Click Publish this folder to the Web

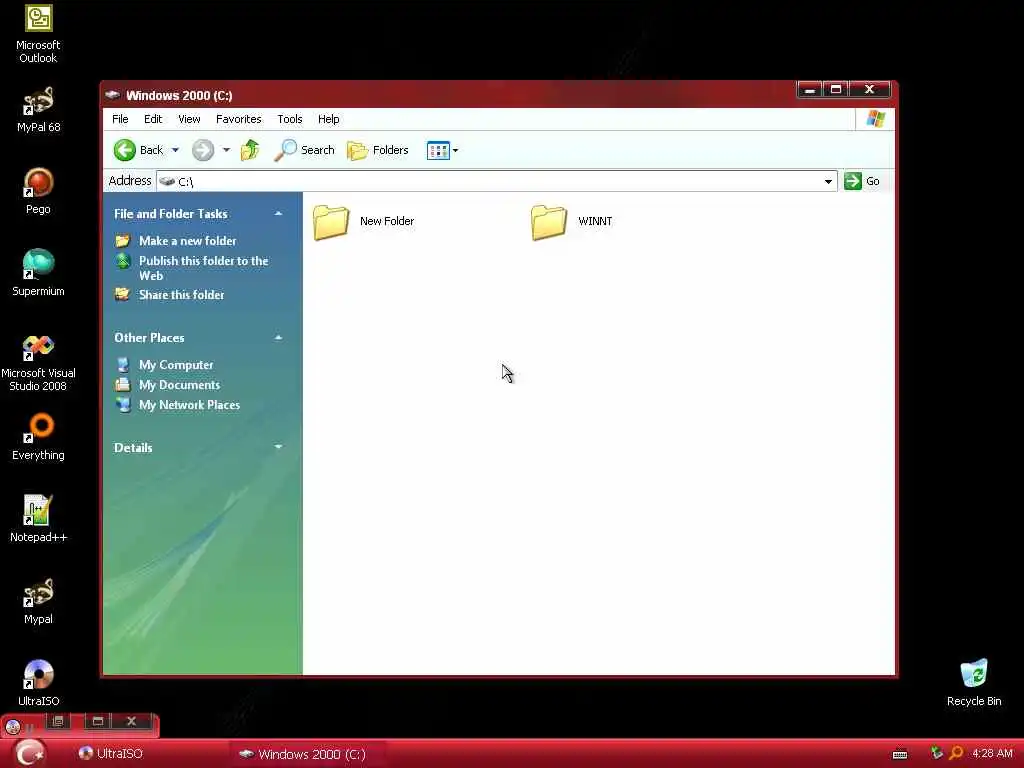point(204,268)
